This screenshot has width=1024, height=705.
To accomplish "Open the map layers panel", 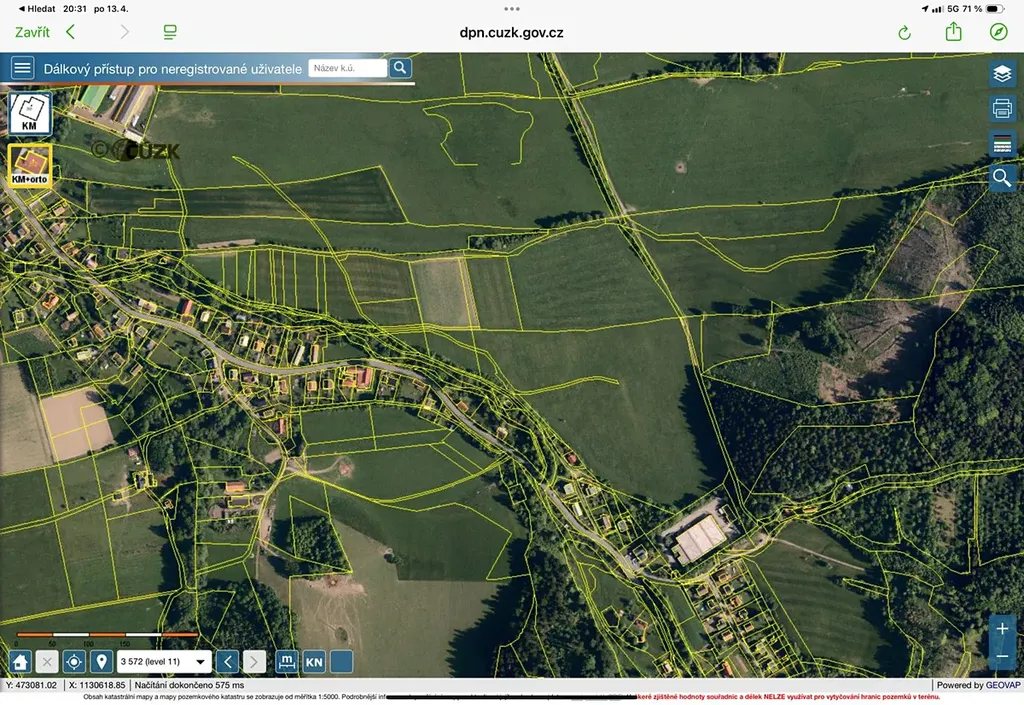I will point(1002,74).
